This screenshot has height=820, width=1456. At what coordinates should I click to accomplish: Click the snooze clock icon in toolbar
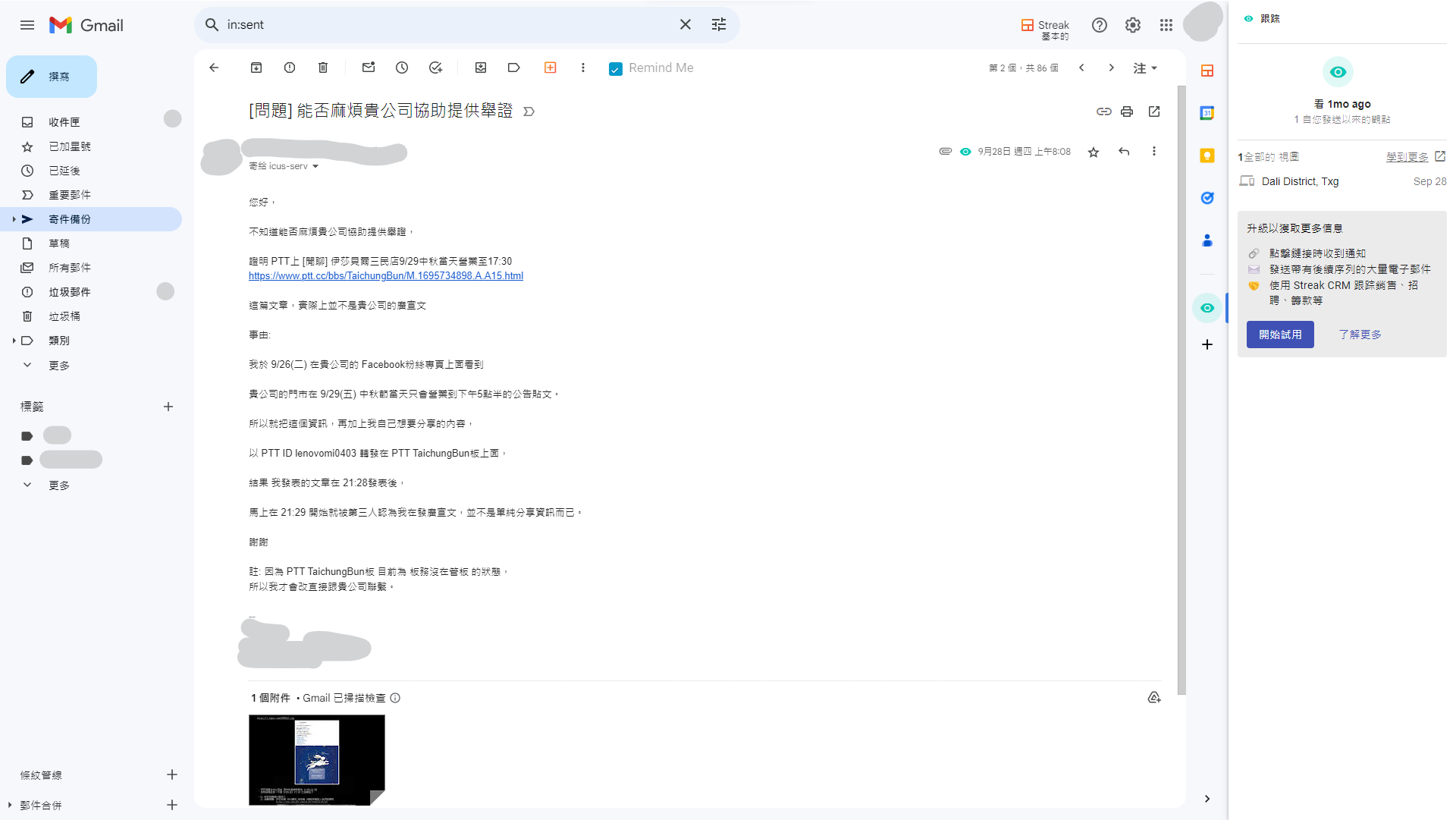402,68
